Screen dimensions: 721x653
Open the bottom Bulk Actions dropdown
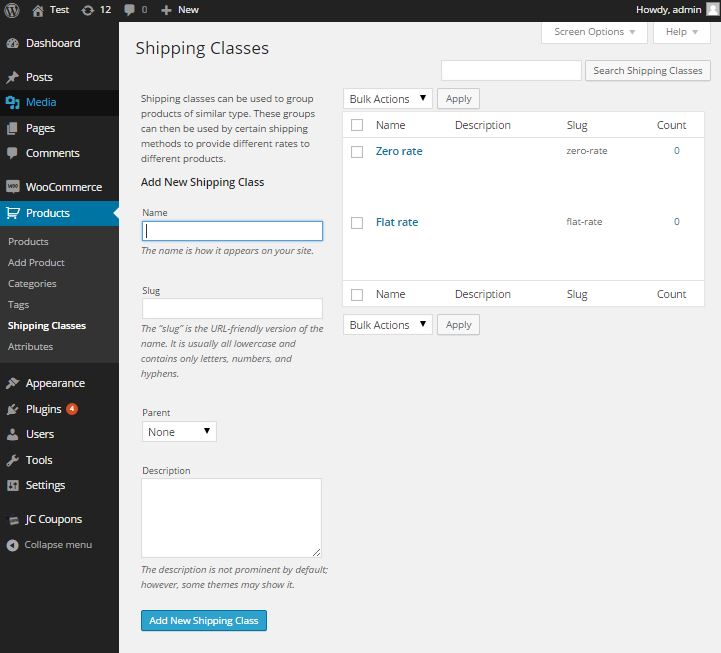coord(388,325)
